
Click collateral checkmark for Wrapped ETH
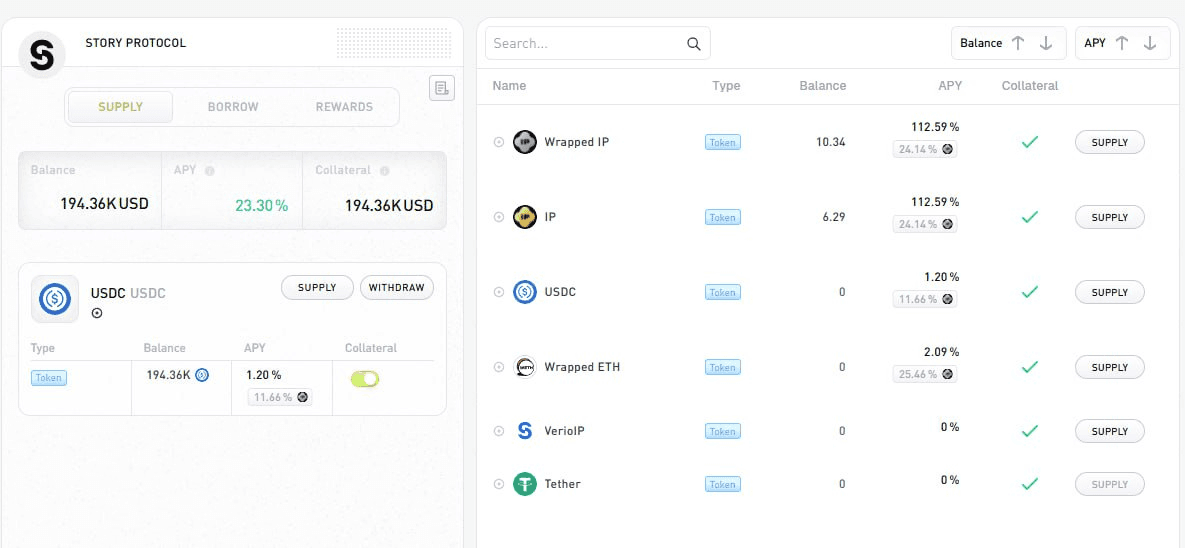click(1029, 367)
